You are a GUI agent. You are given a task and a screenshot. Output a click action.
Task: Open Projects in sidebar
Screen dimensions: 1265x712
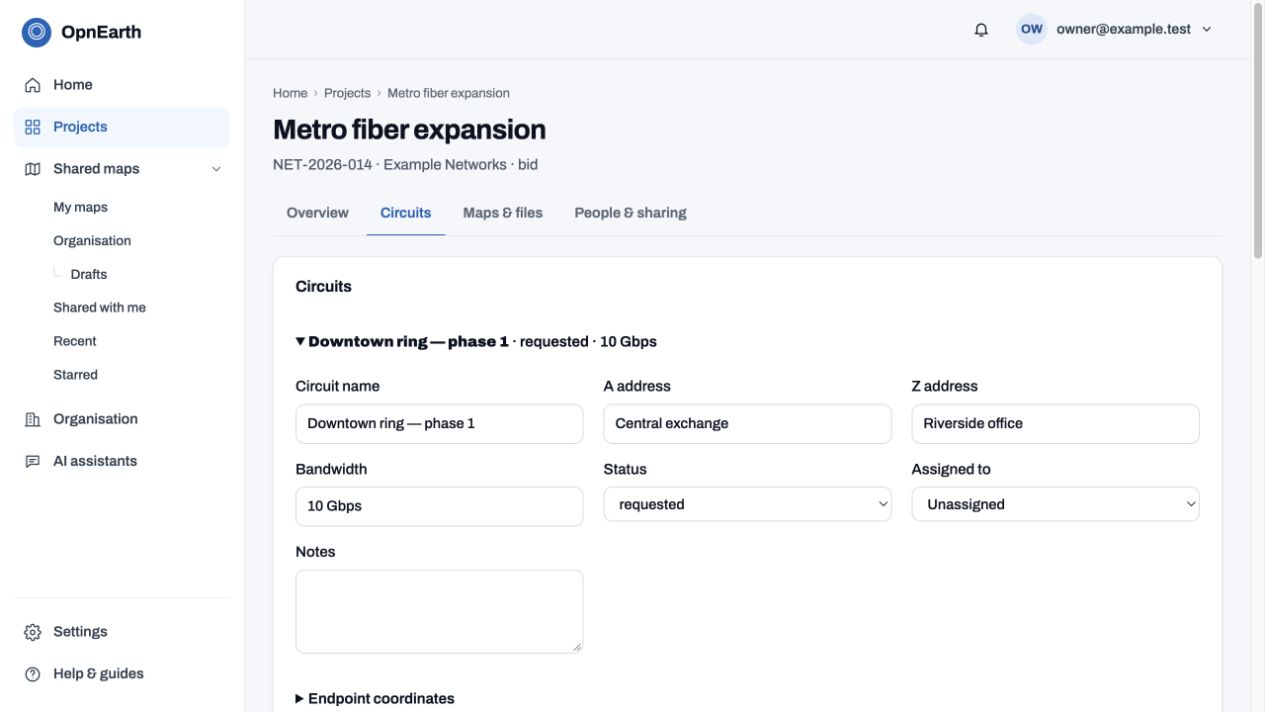pyautogui.click(x=122, y=127)
